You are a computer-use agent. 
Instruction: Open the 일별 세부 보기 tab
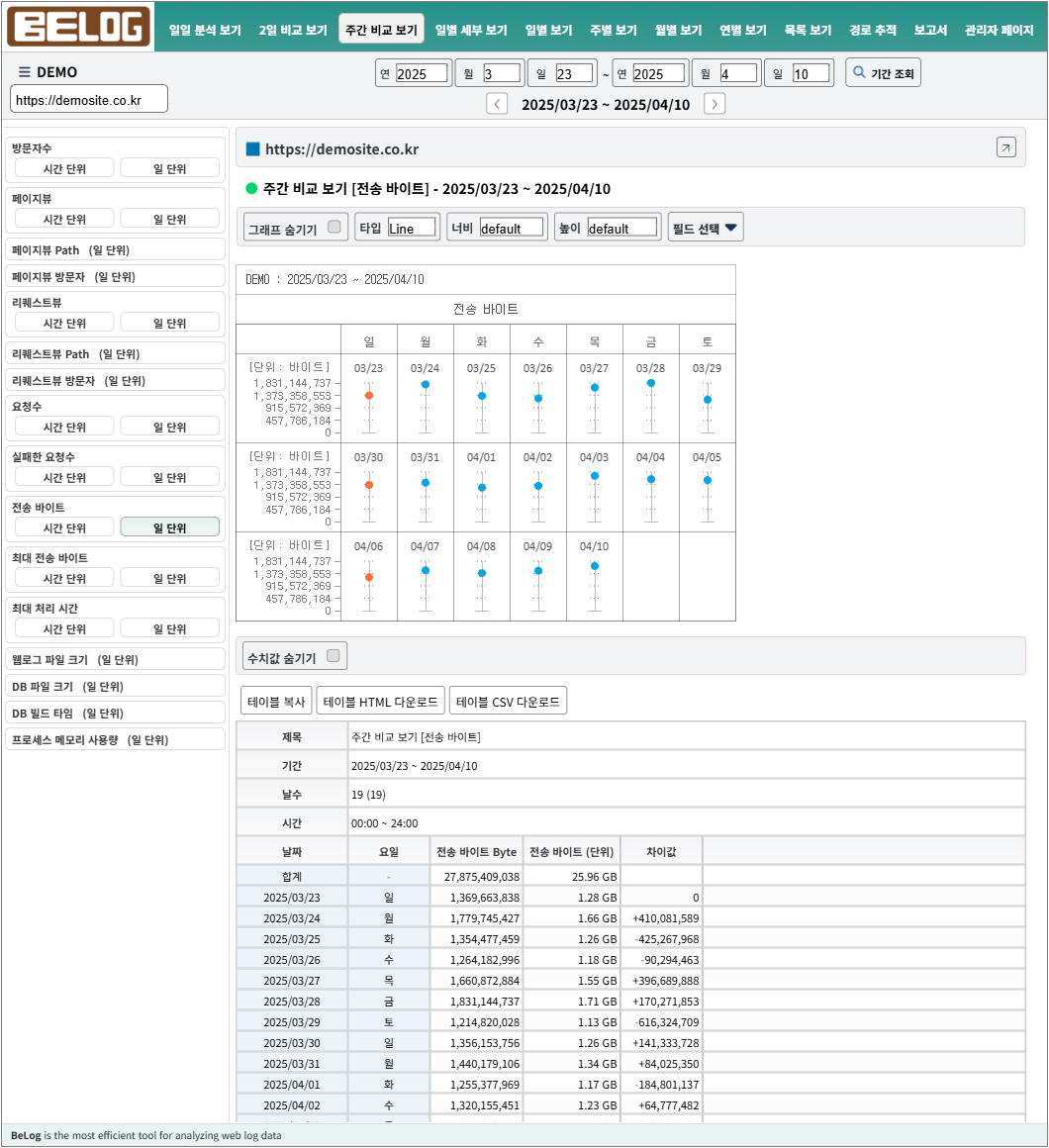tap(471, 30)
